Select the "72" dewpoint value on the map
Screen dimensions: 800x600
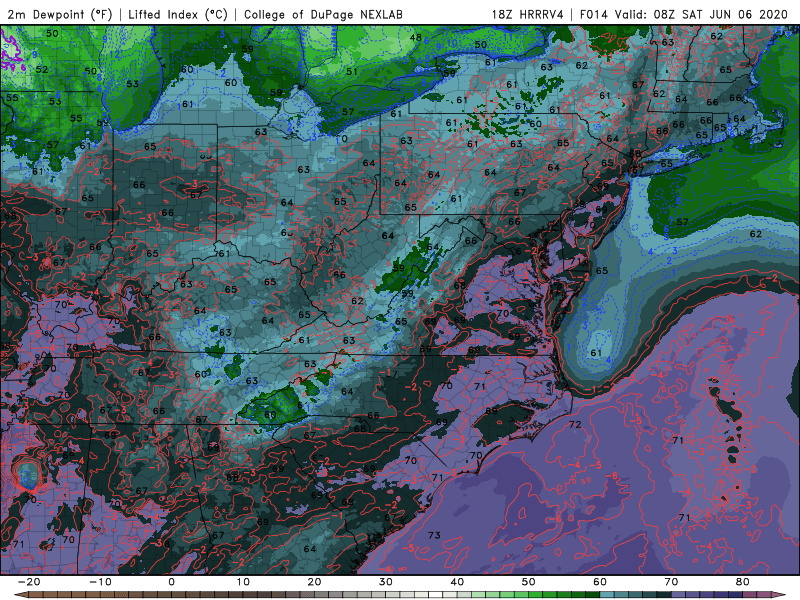click(575, 424)
